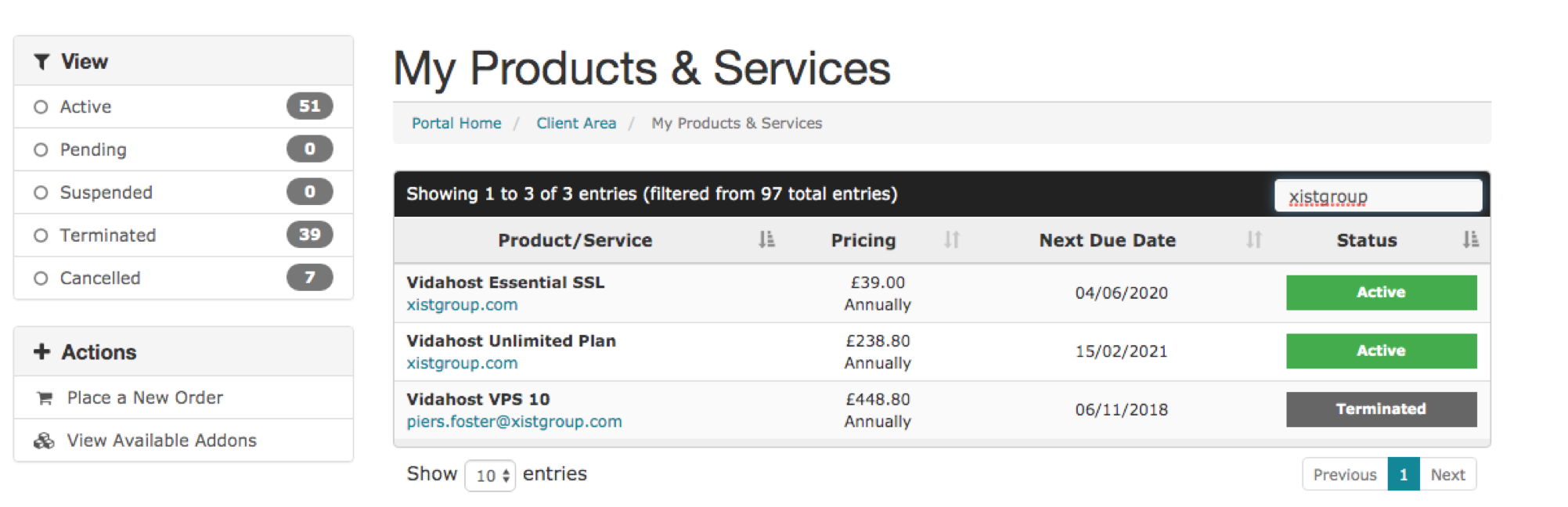1568x507 pixels.
Task: Click the plus icon beside Actions
Action: coord(42,352)
